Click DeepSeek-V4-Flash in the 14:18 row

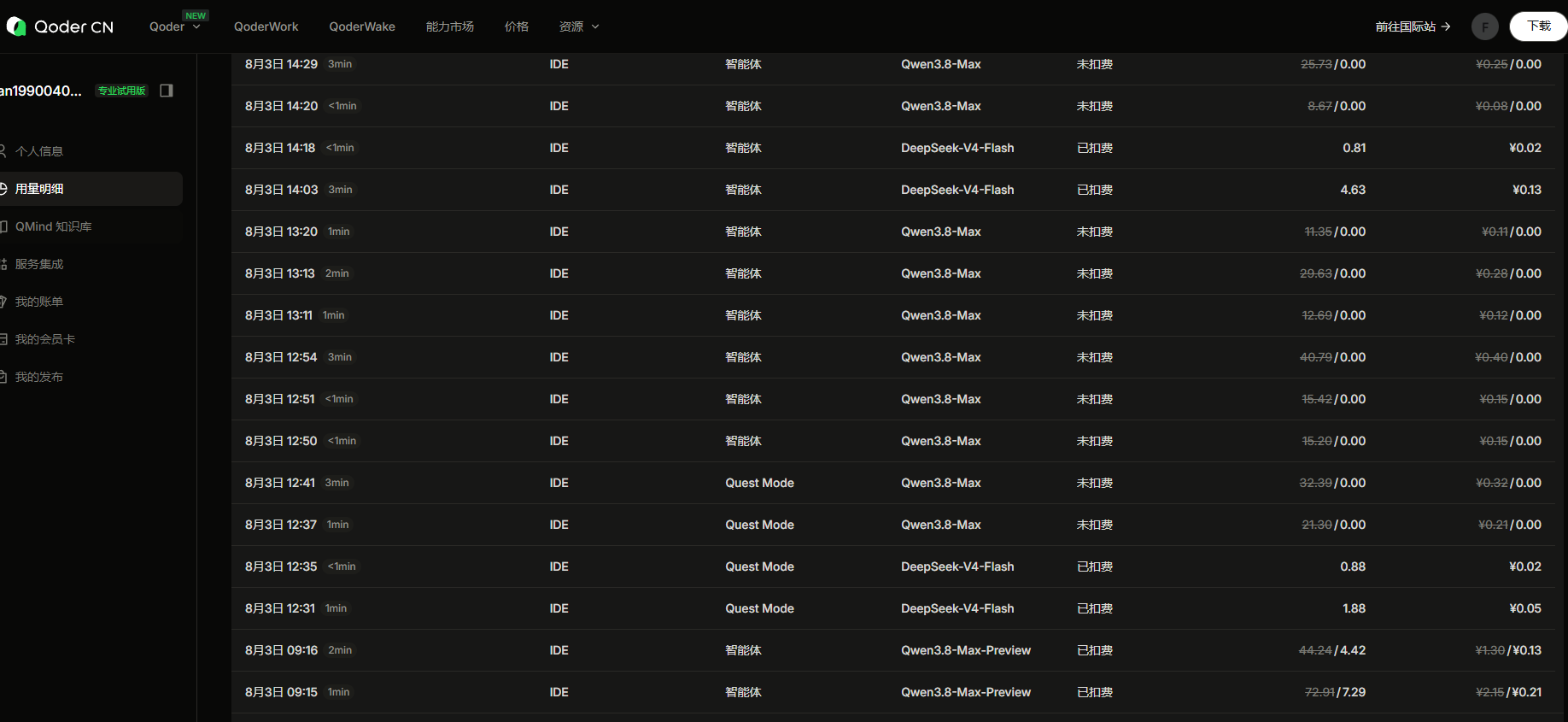tap(957, 148)
